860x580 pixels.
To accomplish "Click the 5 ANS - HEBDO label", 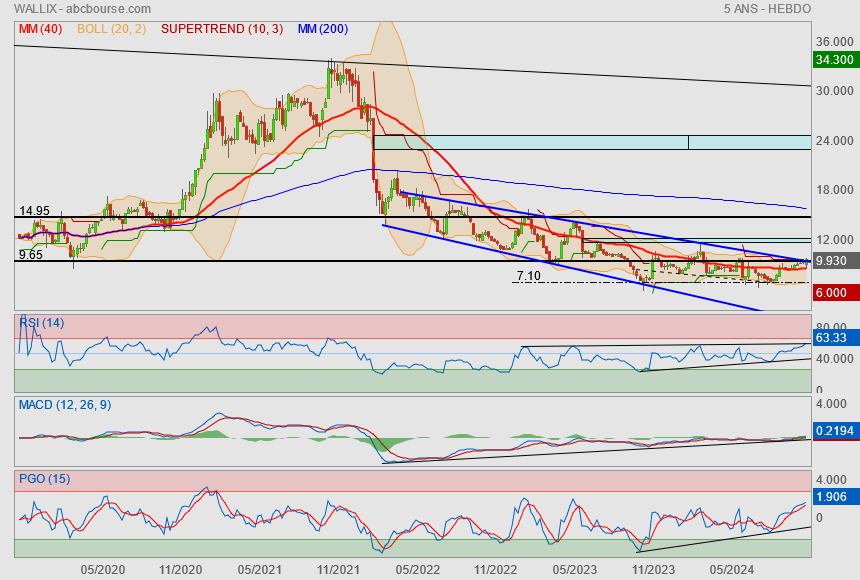I will coord(767,9).
